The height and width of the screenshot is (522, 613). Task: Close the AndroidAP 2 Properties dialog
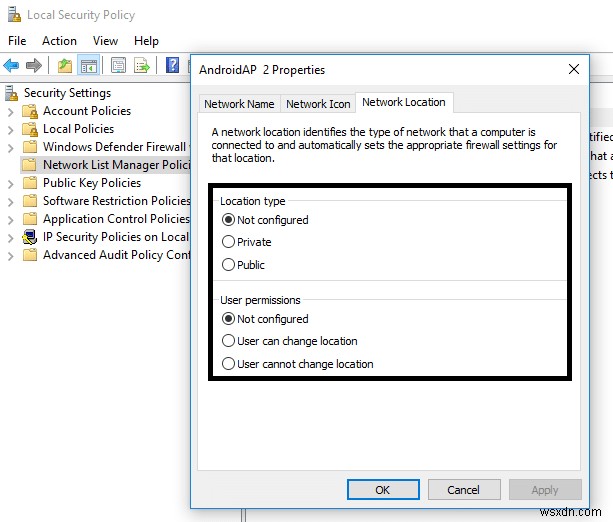(574, 69)
